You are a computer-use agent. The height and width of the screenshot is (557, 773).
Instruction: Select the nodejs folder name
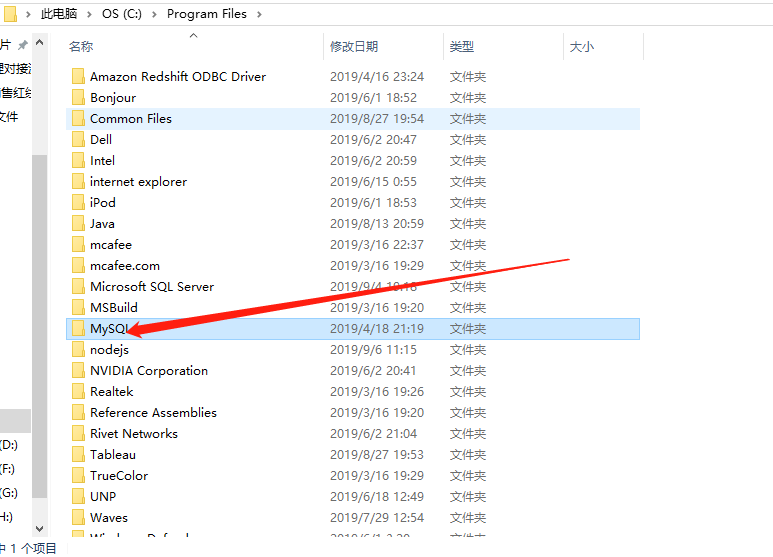click(109, 350)
